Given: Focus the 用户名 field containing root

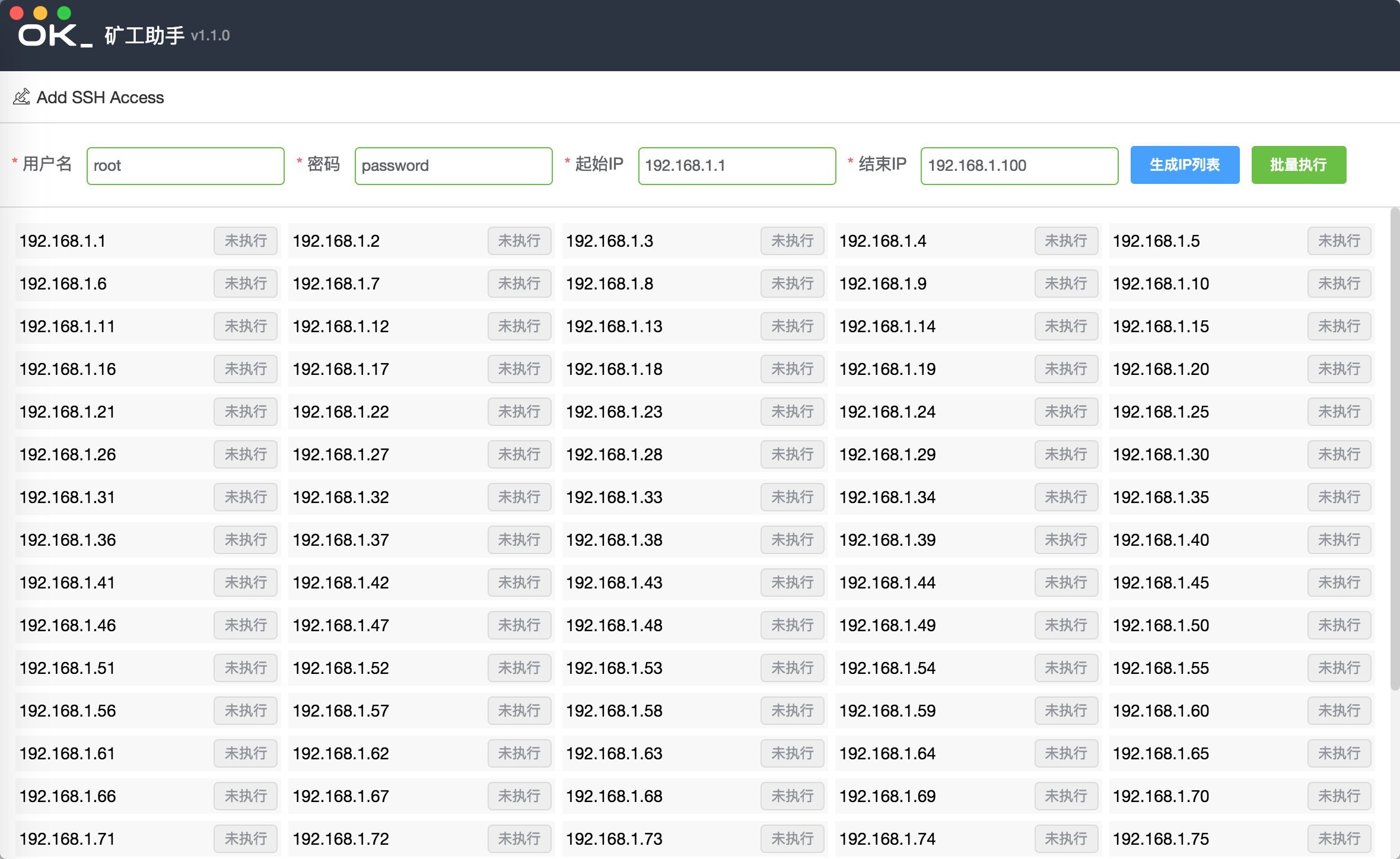Looking at the screenshot, I should click(185, 166).
